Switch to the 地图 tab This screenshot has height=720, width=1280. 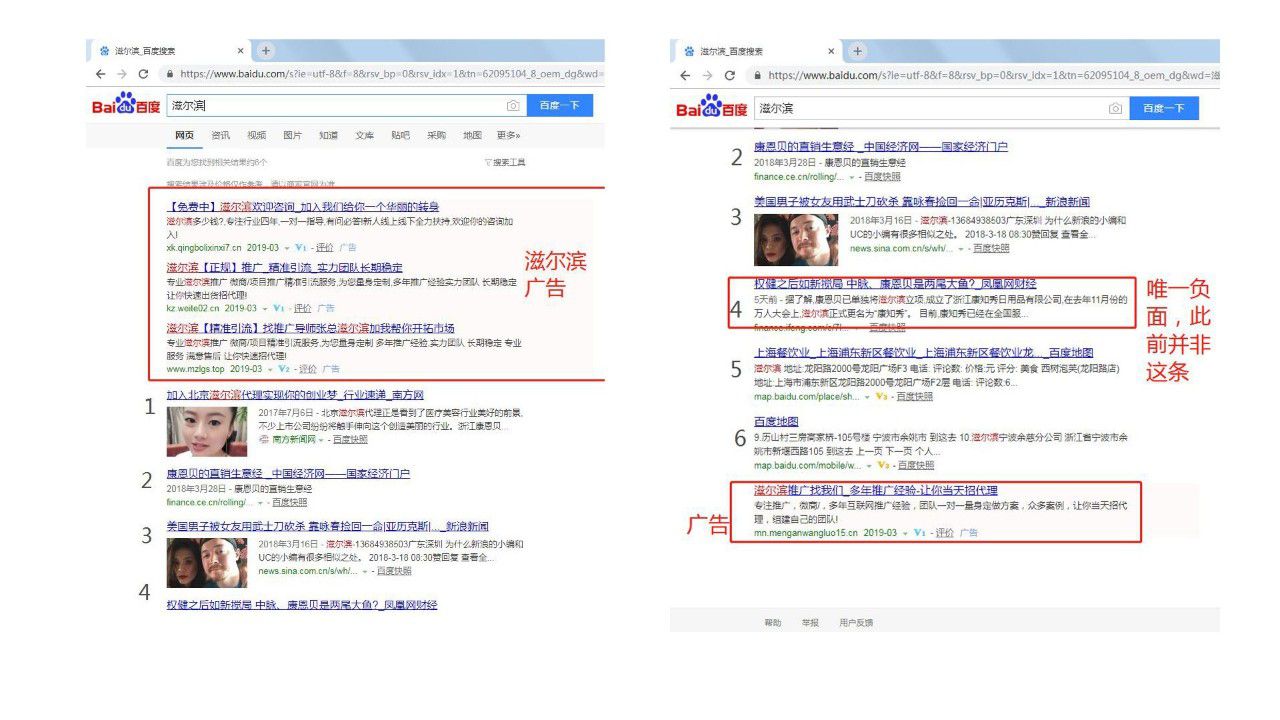pyautogui.click(x=472, y=135)
